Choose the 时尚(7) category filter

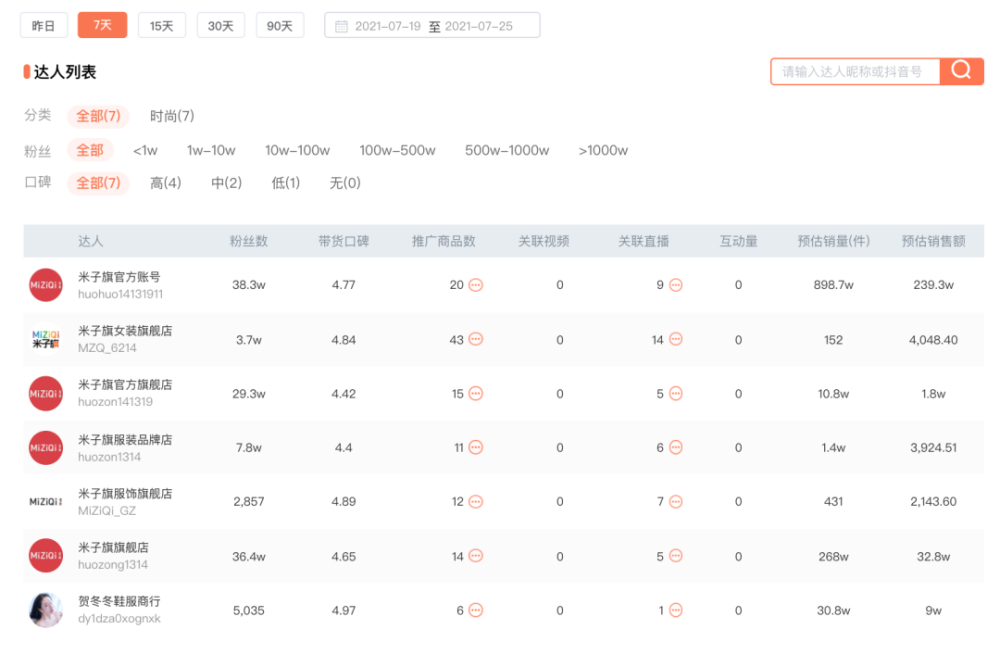tap(172, 116)
